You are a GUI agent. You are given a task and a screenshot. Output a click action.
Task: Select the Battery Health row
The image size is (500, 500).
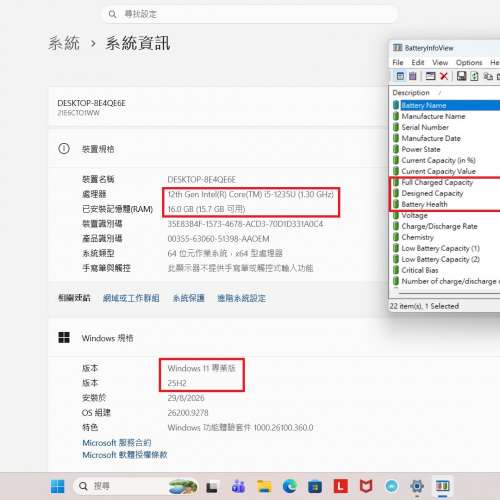446,204
